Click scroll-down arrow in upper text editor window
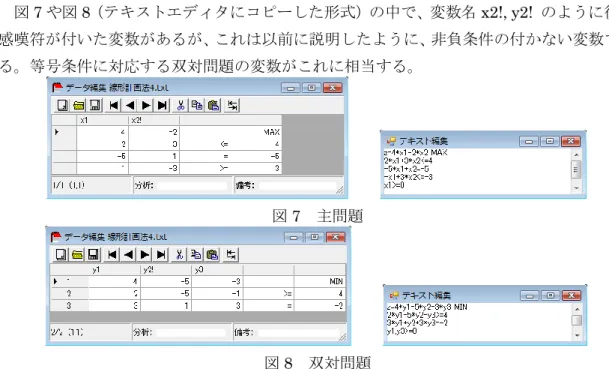This screenshot has height=369, width=609. (576, 188)
